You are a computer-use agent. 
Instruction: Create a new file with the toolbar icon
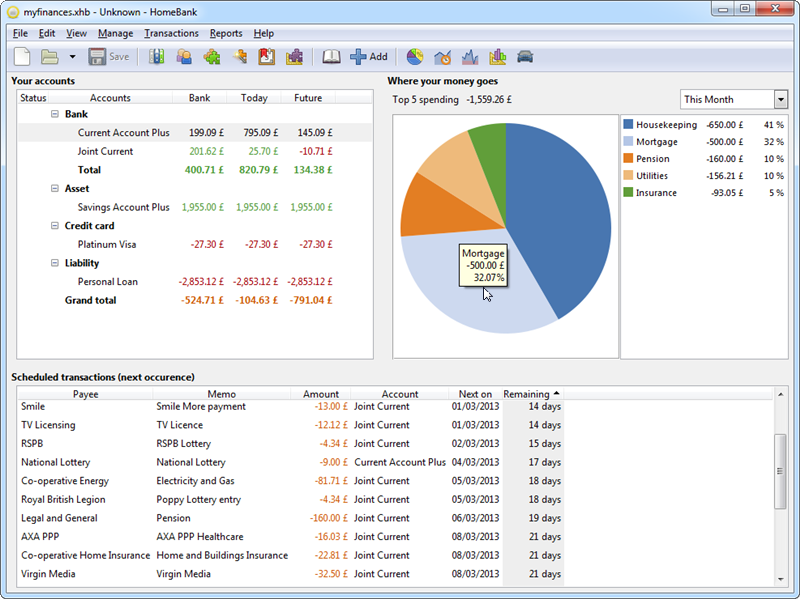(22, 57)
